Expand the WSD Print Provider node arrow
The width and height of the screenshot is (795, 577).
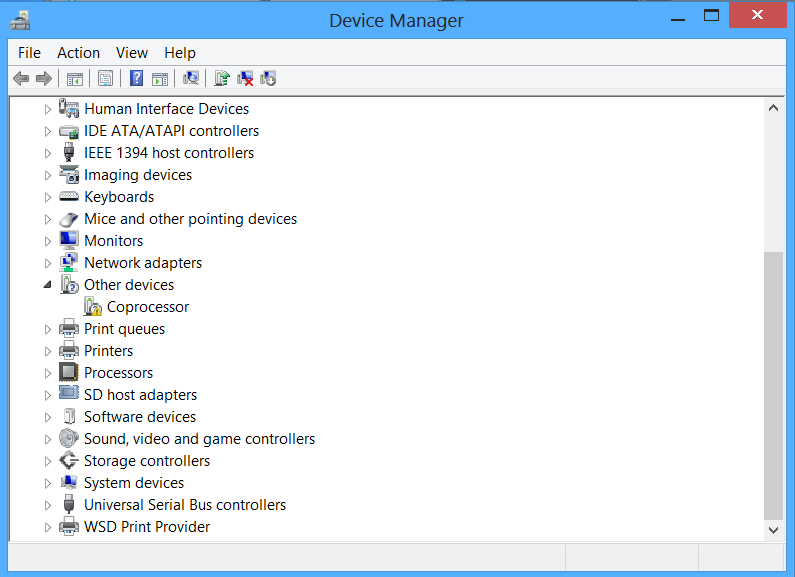click(x=47, y=527)
